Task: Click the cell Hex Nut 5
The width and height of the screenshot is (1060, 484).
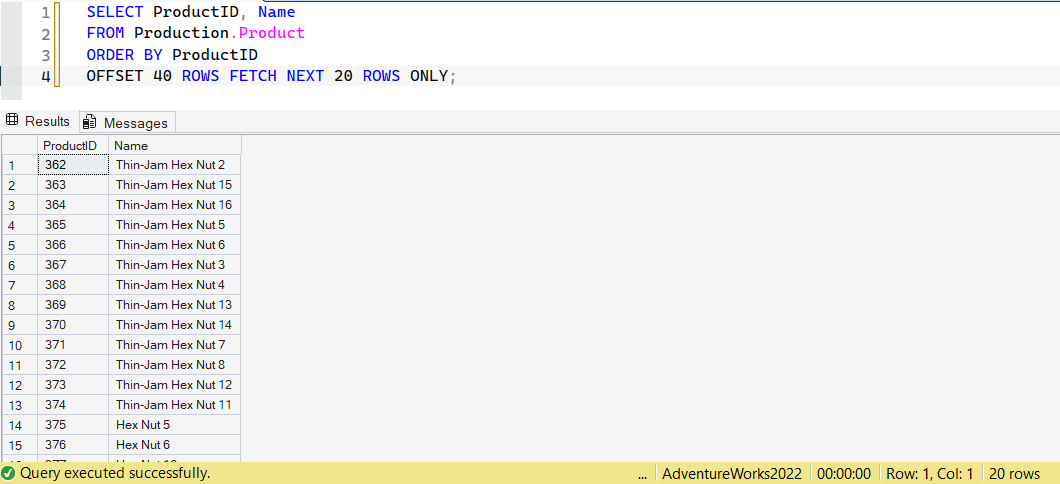Action: [174, 425]
